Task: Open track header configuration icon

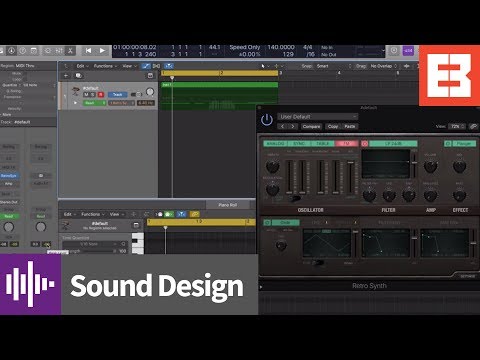Action: (x=150, y=76)
